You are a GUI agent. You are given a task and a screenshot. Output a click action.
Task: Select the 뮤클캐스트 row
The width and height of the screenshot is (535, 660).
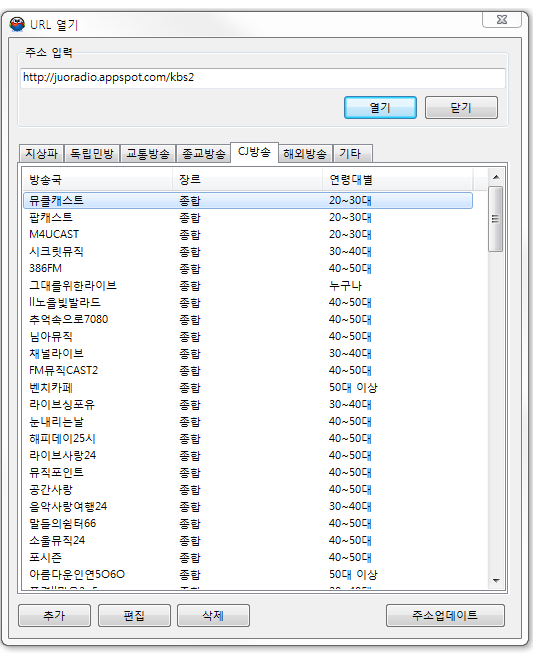[x=248, y=200]
